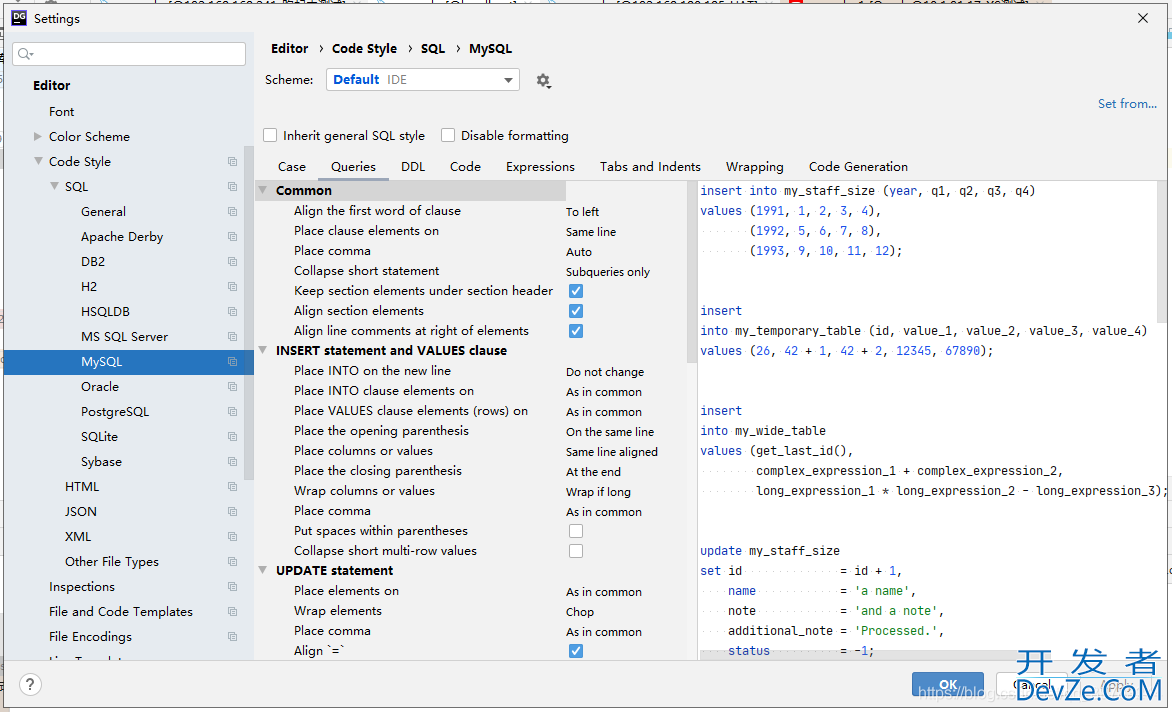Click the DataGrip logo in Settings title bar
The height and width of the screenshot is (712, 1172).
[19, 18]
